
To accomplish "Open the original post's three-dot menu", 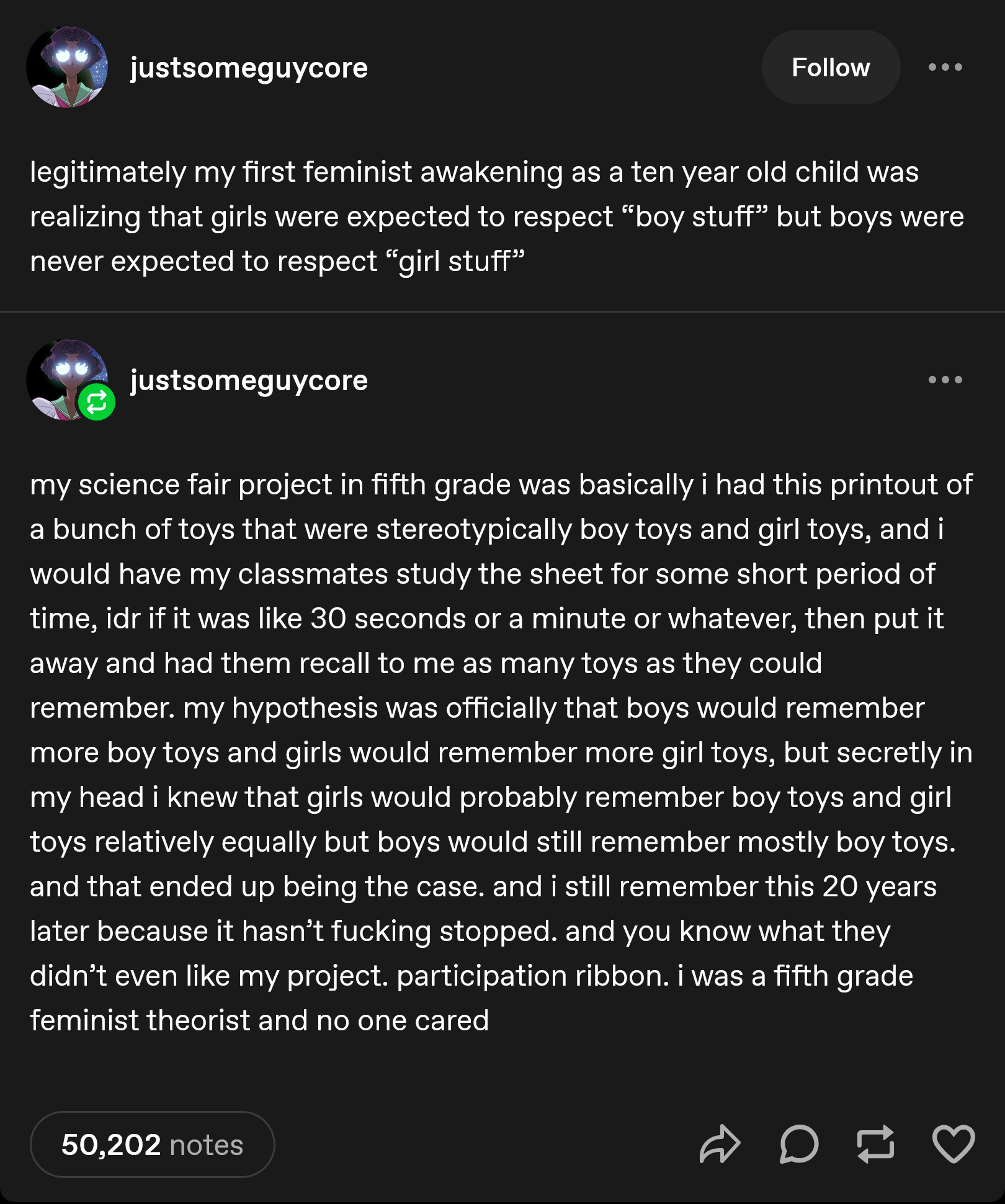I will [945, 67].
